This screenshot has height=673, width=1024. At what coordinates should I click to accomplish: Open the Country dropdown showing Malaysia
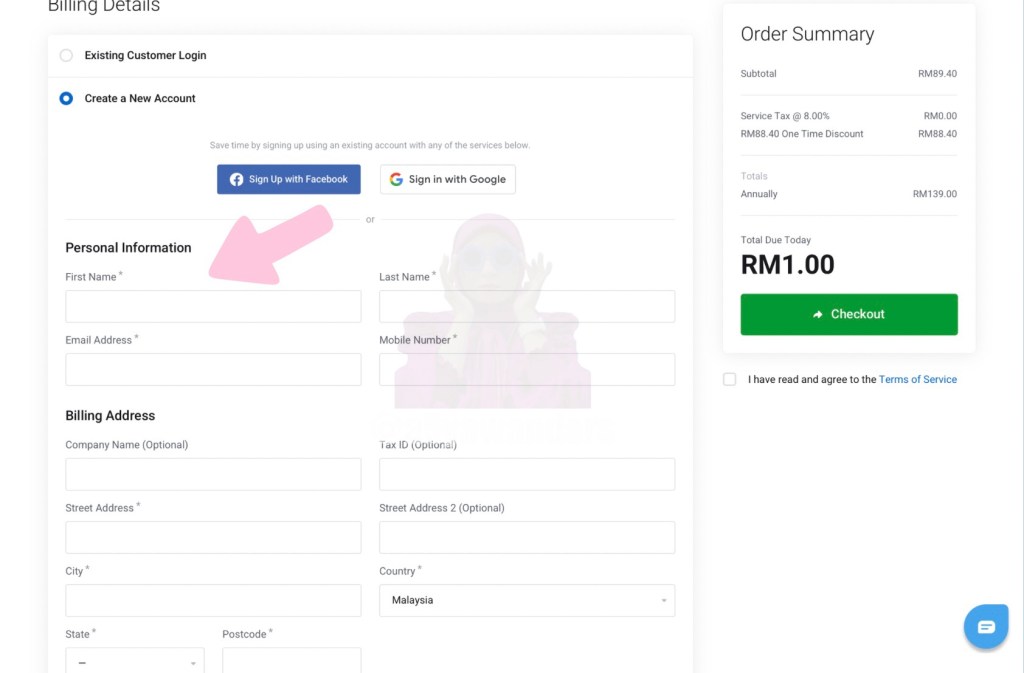click(x=526, y=600)
